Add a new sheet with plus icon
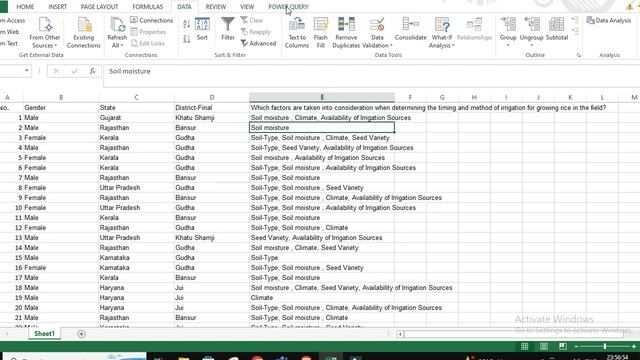Image resolution: width=640 pixels, height=360 pixels. click(81, 334)
